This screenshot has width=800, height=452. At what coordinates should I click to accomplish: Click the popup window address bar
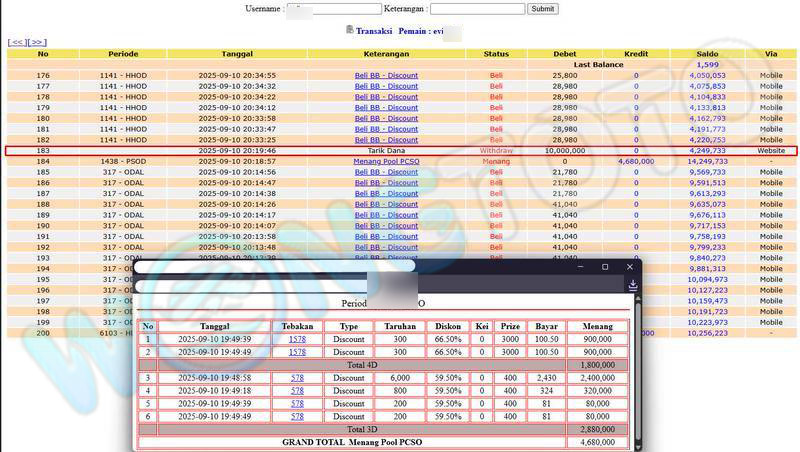coord(275,286)
